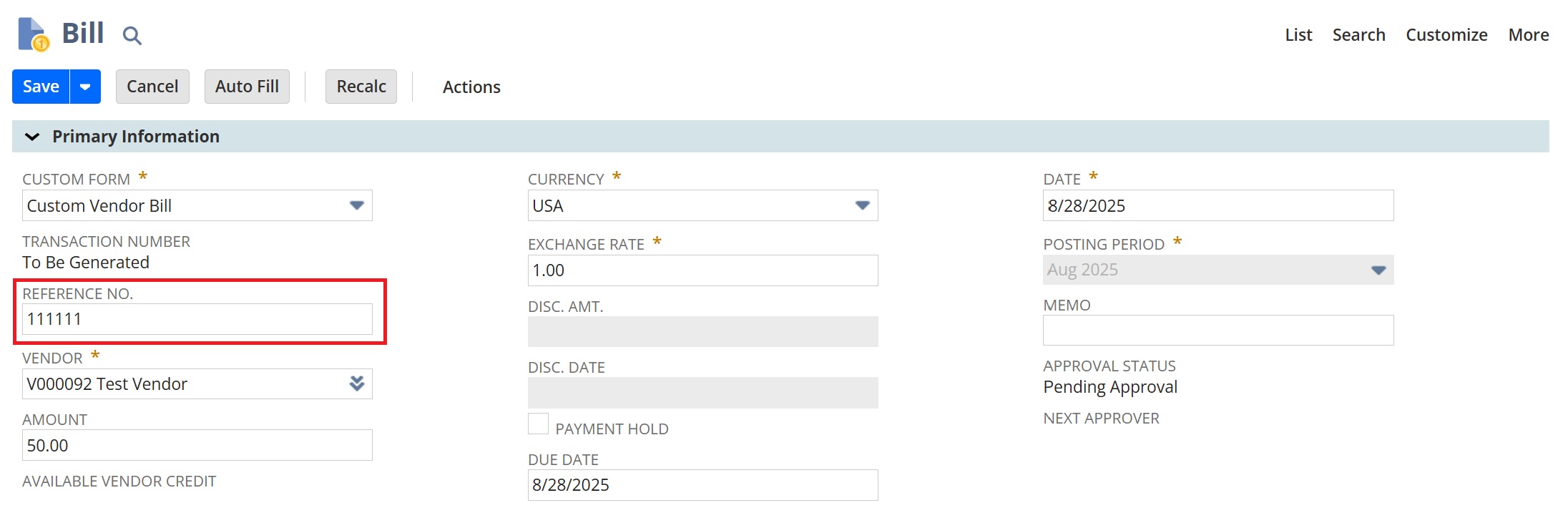Open the List link
Image resolution: width=1568 pixels, height=513 pixels.
click(x=1298, y=35)
